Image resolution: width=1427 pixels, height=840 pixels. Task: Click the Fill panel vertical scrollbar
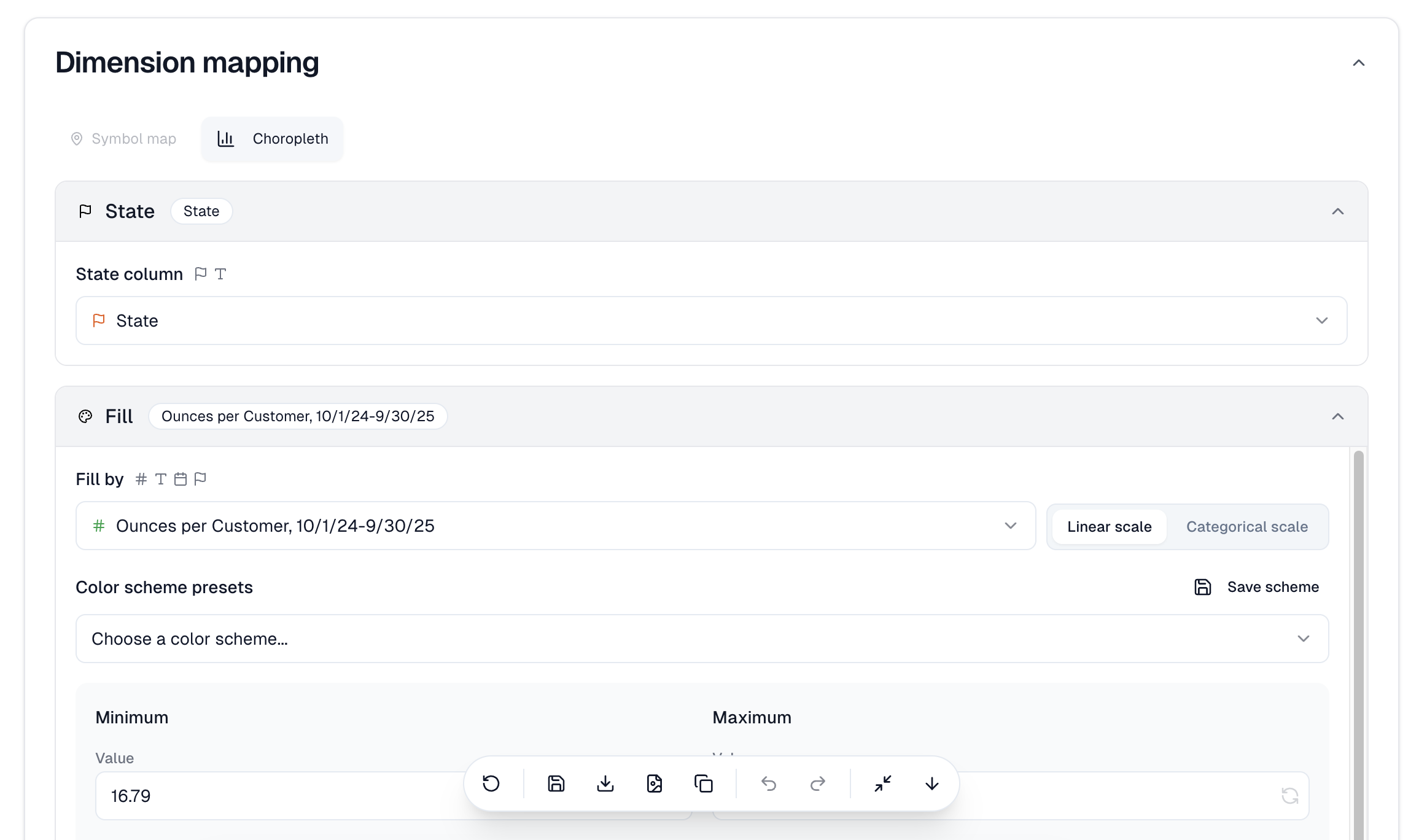1359,645
